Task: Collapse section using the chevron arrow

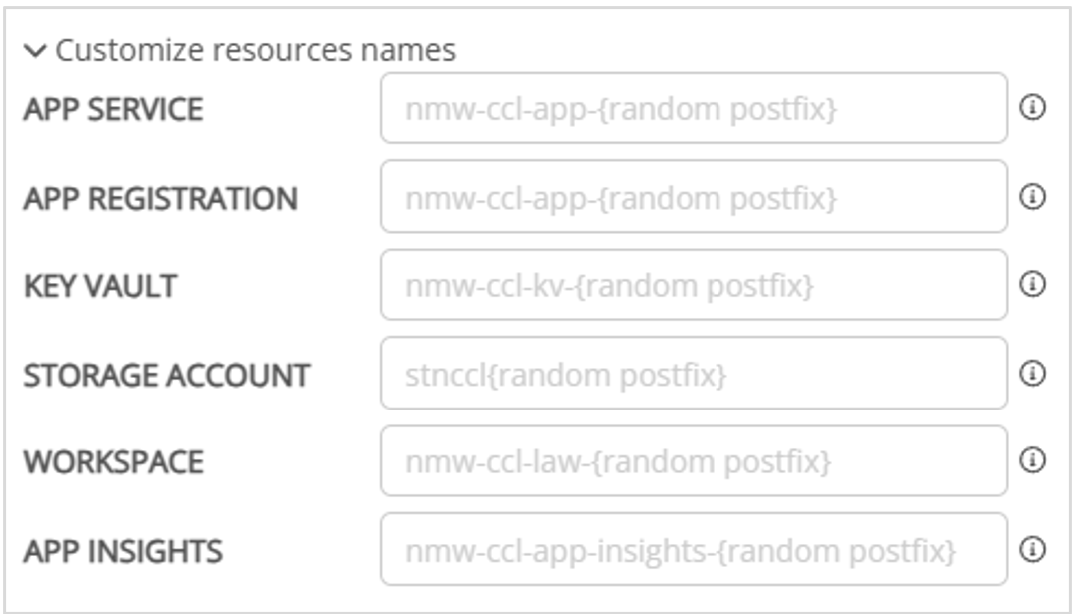Action: click(38, 51)
